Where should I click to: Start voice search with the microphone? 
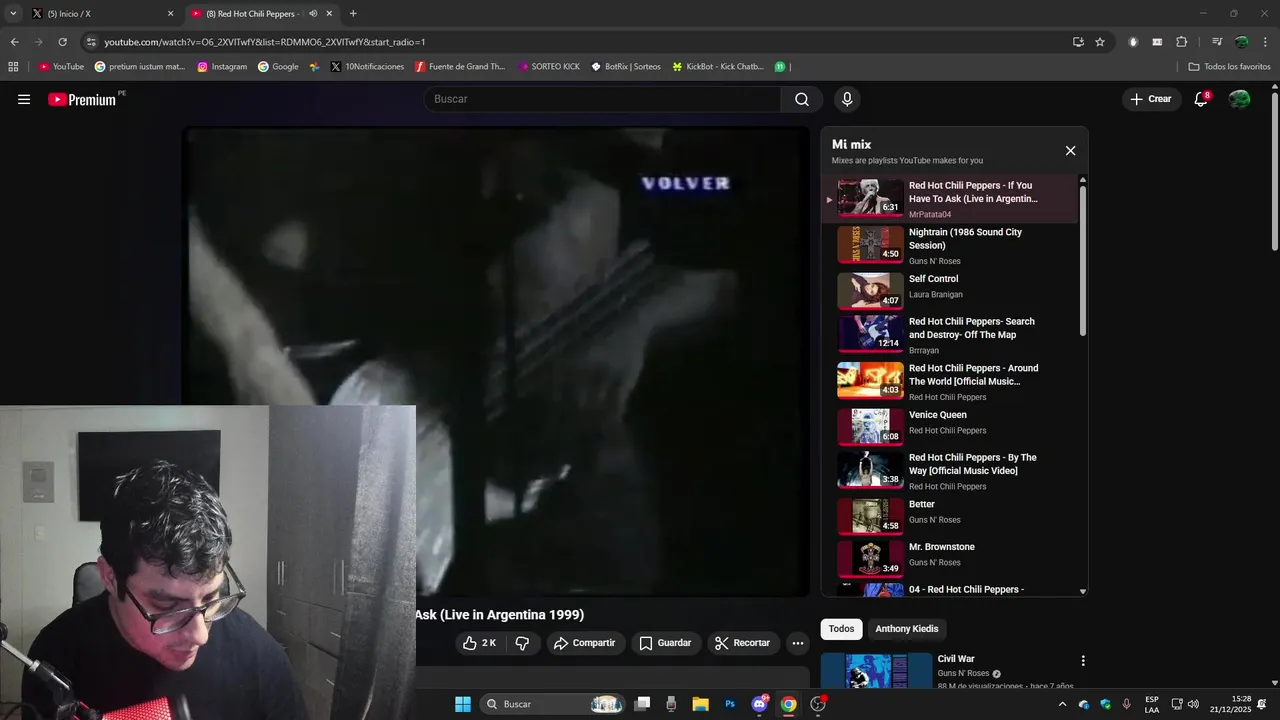coord(847,99)
